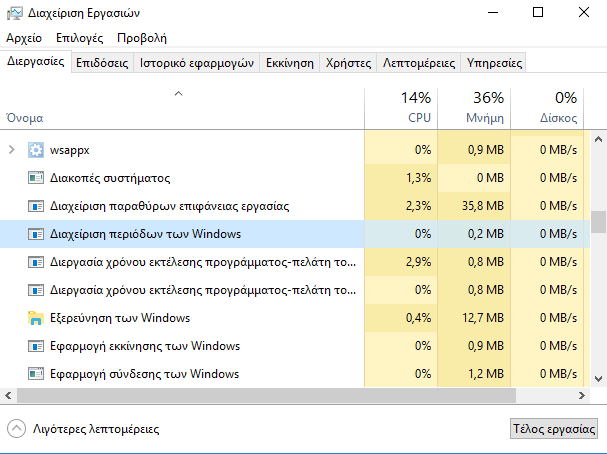The height and width of the screenshot is (454, 607).
Task: Click icon of the Διεργασία χρόνου εκτέλεσης row showing 0% CPU
Action: click(x=36, y=290)
